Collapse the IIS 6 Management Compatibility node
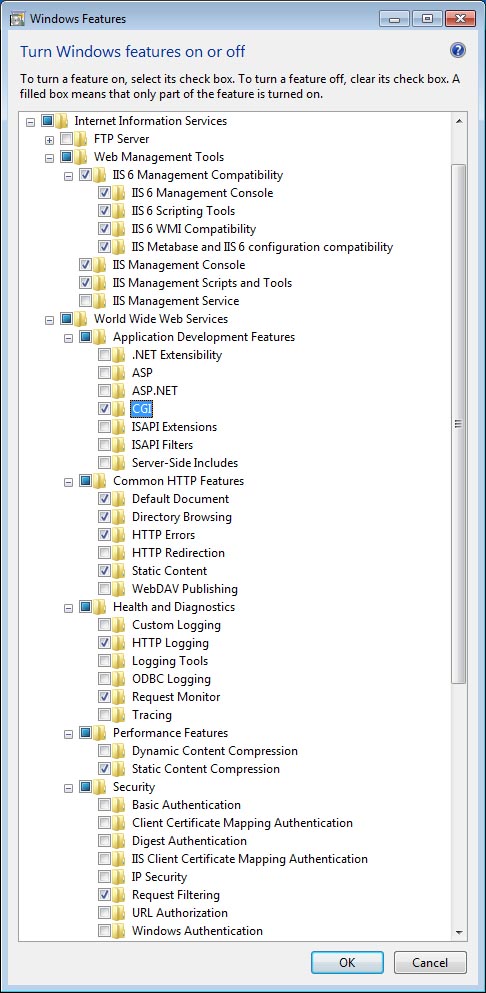486x993 pixels. pyautogui.click(x=68, y=175)
